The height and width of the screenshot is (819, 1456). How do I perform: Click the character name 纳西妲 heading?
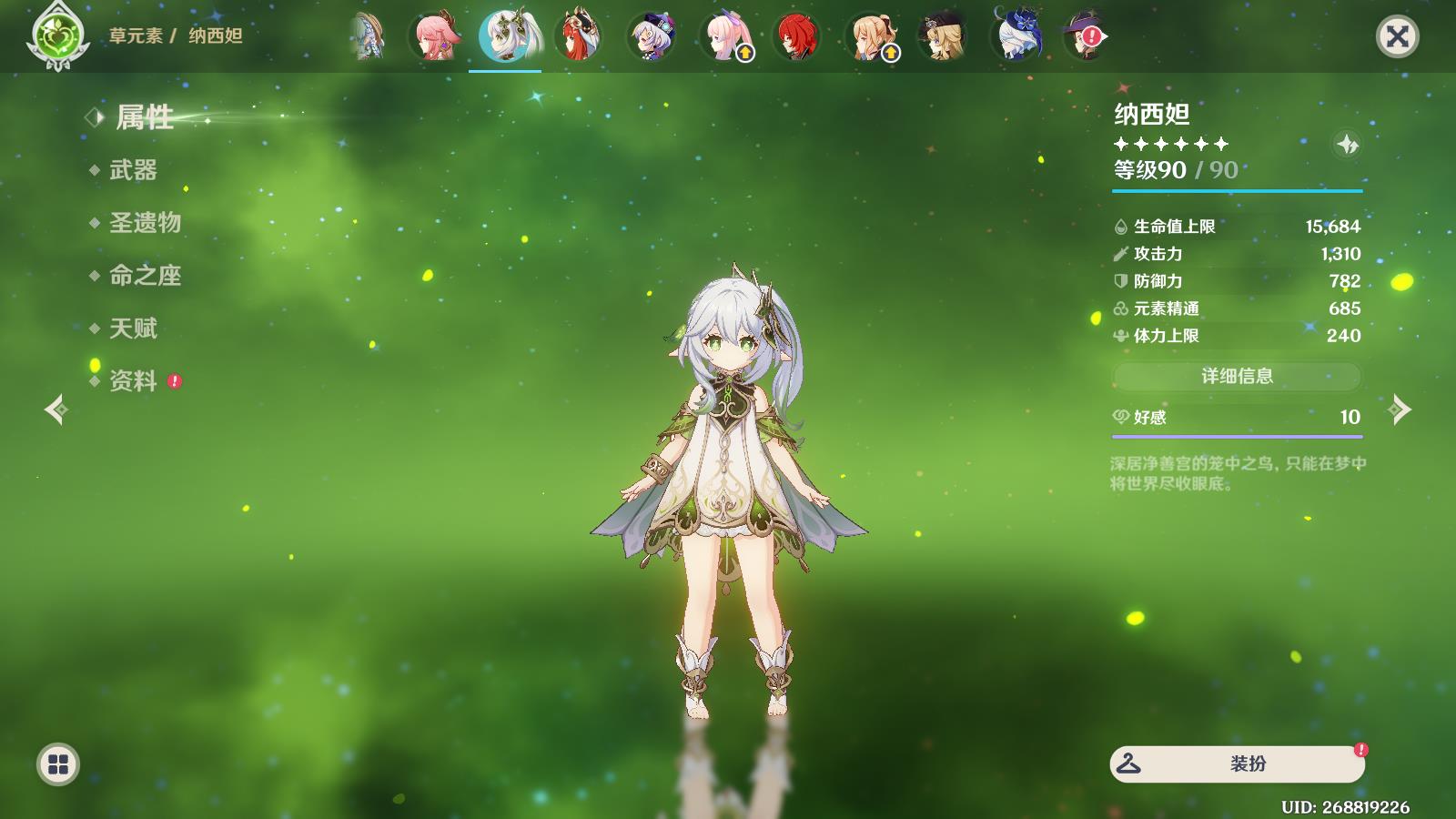(x=1152, y=114)
